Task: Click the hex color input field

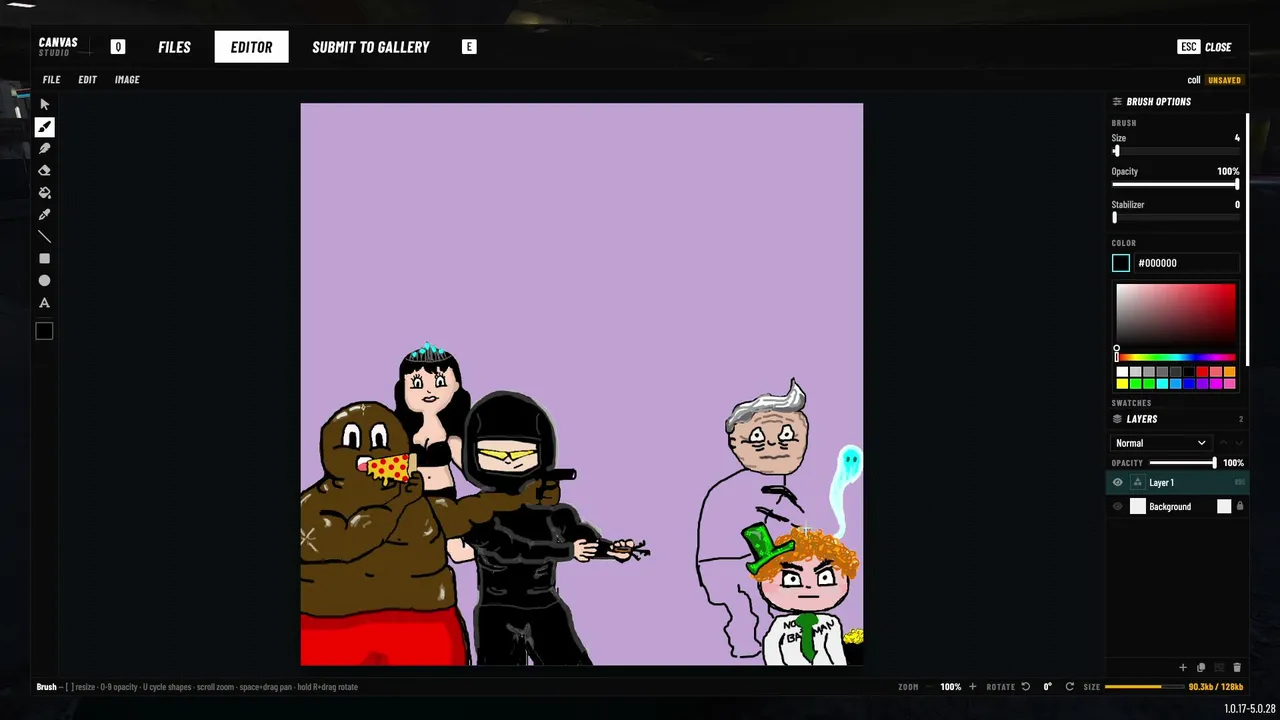Action: [1188, 263]
